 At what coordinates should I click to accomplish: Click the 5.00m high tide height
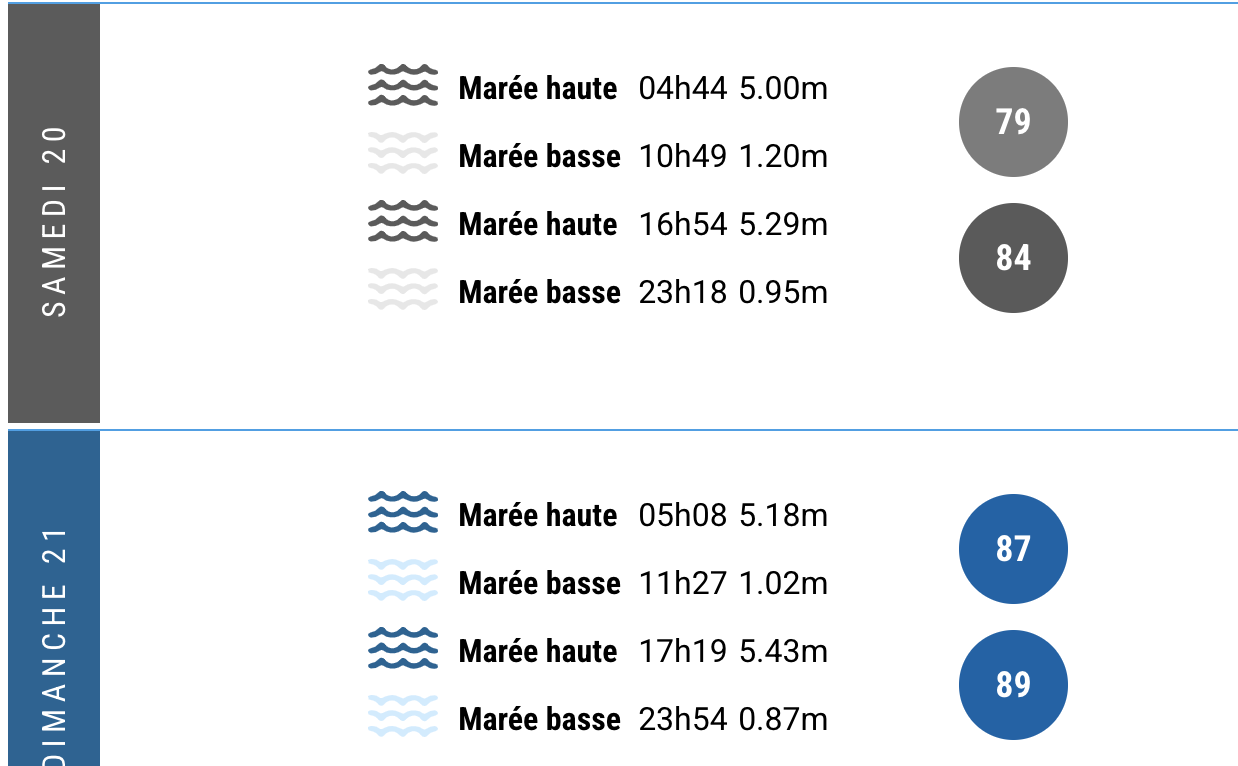click(784, 89)
